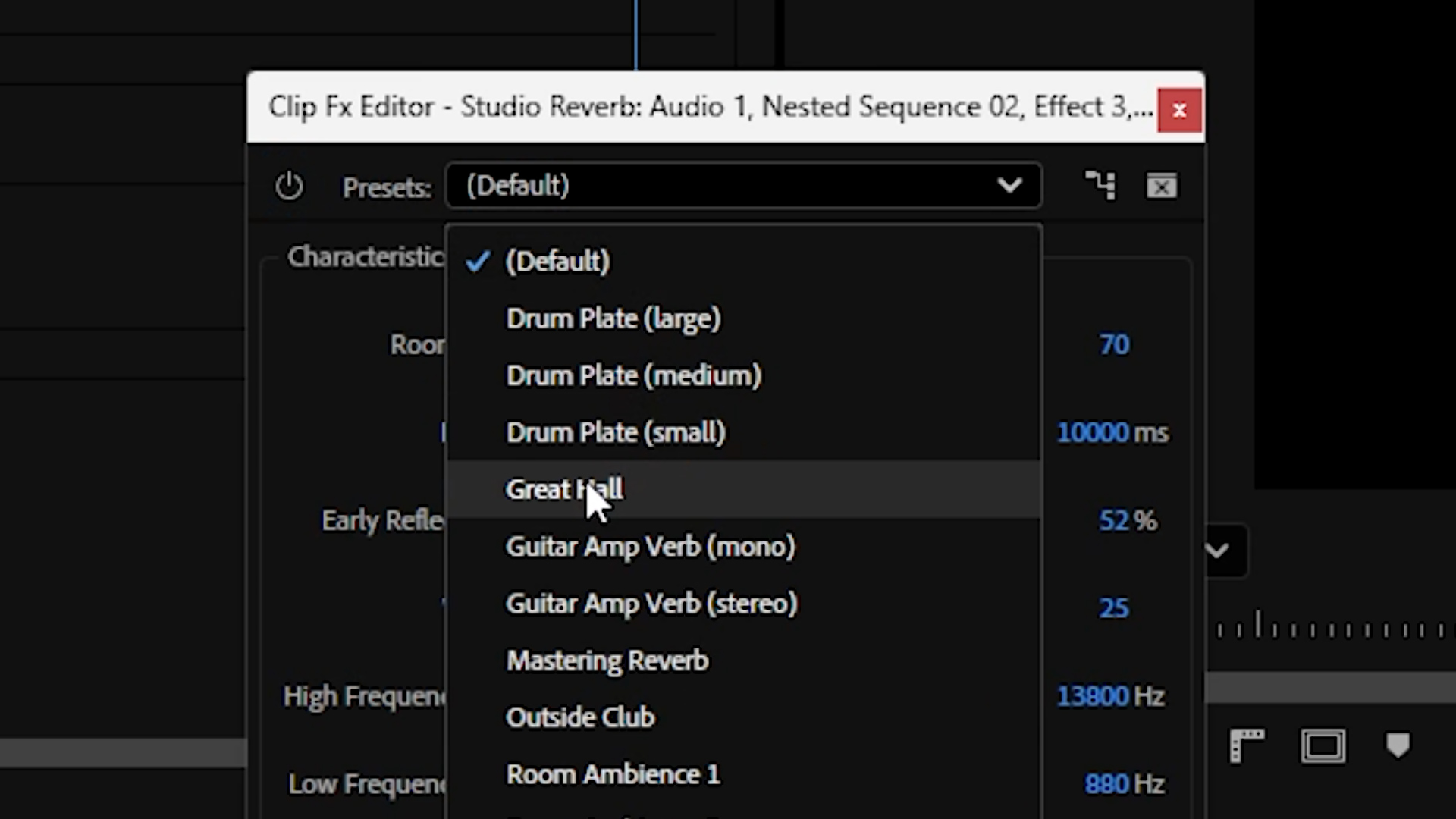The image size is (1456, 819).
Task: Select the Mastering Reverb preset
Action: click(607, 661)
